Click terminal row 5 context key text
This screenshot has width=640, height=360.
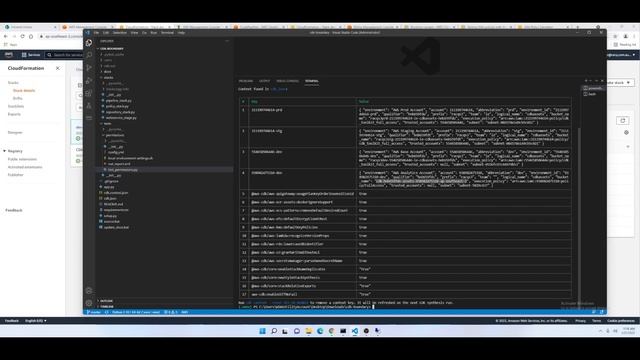(x=302, y=194)
